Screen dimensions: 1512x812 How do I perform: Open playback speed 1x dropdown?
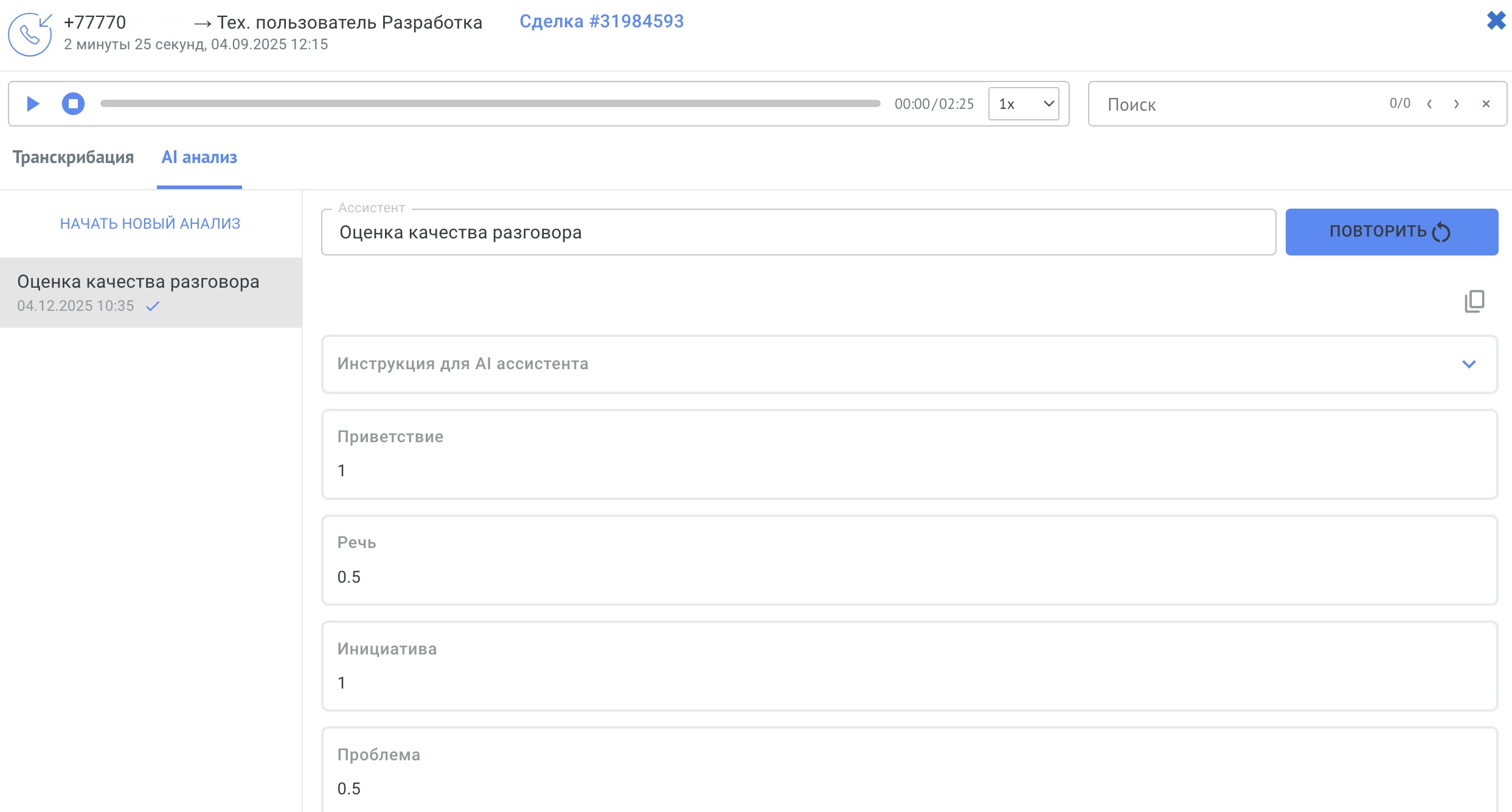(x=1024, y=104)
